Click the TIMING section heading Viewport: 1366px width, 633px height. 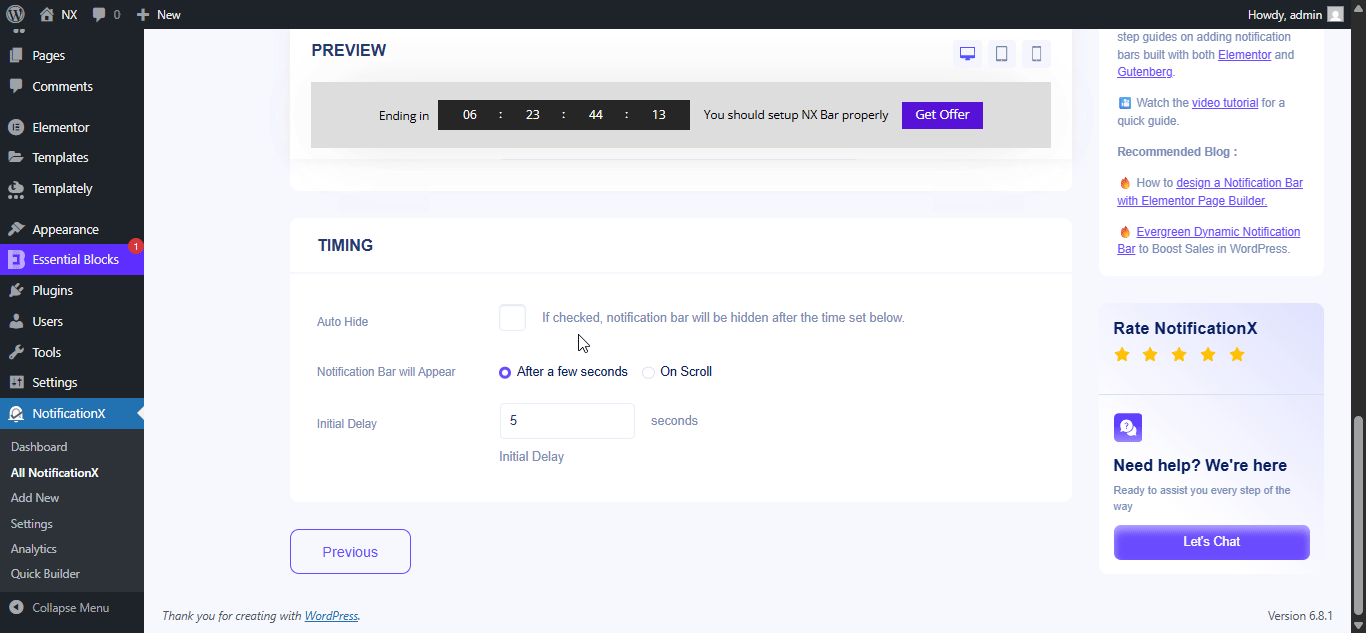pos(345,245)
